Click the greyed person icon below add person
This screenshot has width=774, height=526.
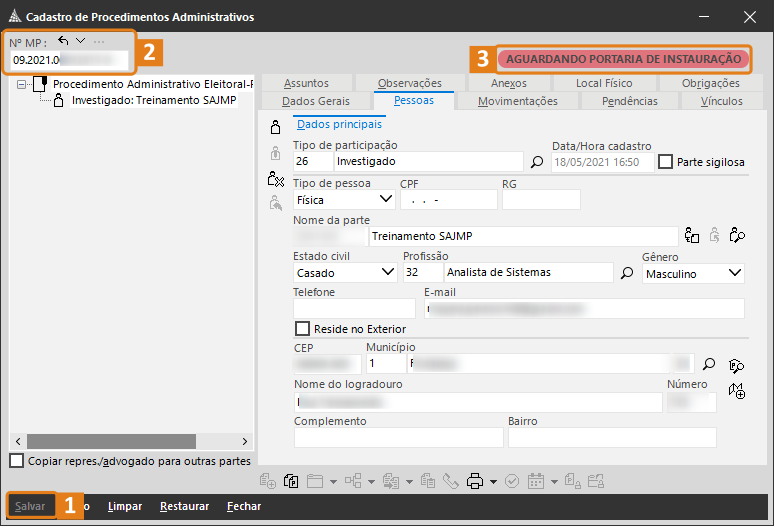(x=275, y=153)
